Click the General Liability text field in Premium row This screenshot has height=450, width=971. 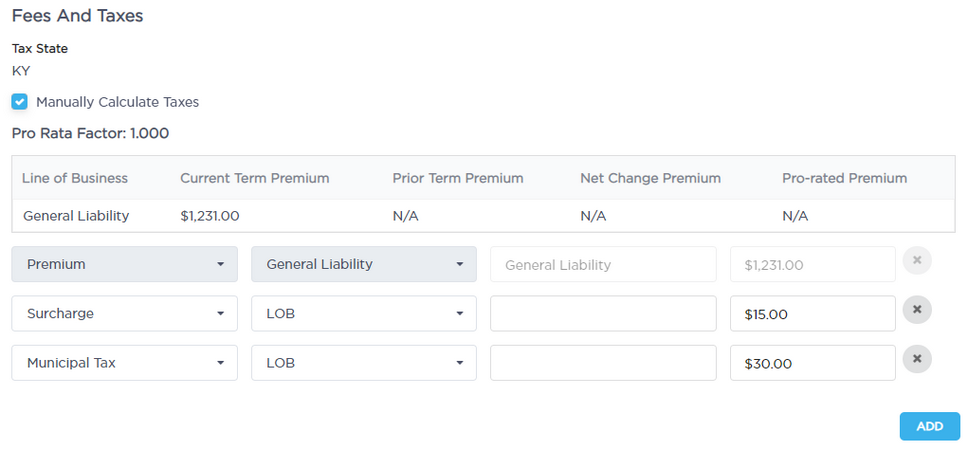(603, 265)
